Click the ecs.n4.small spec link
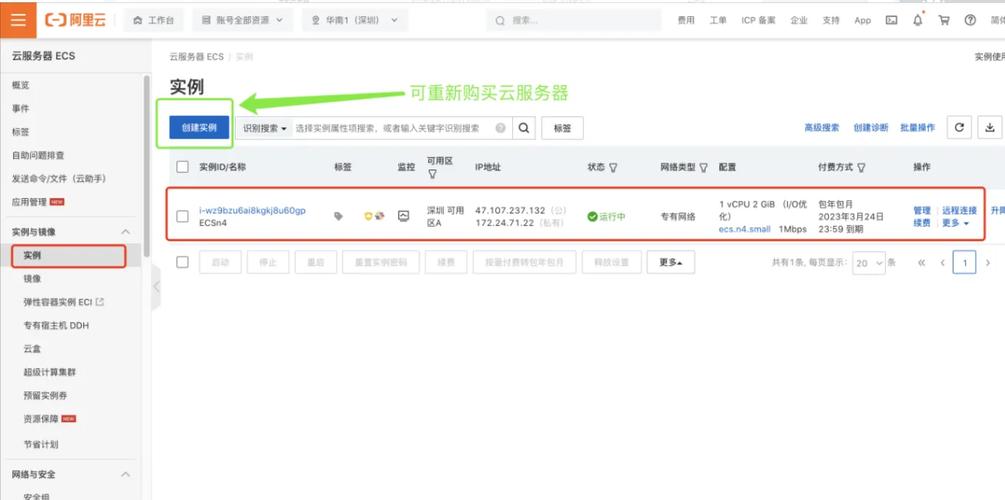Image resolution: width=1005 pixels, height=500 pixels. pos(745,229)
